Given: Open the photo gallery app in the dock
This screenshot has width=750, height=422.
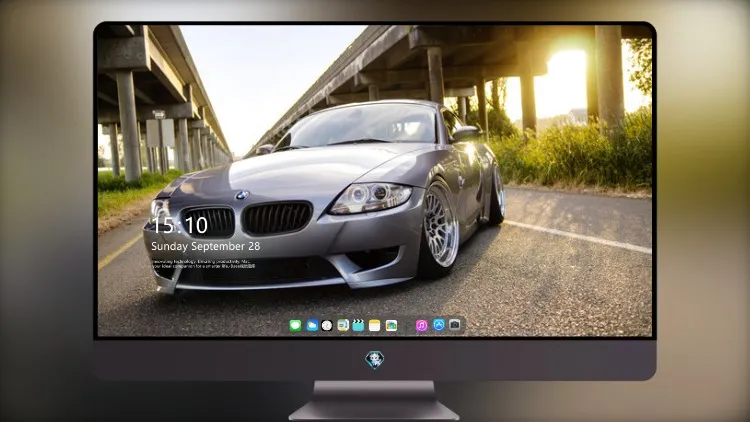Looking at the screenshot, I should (x=391, y=326).
